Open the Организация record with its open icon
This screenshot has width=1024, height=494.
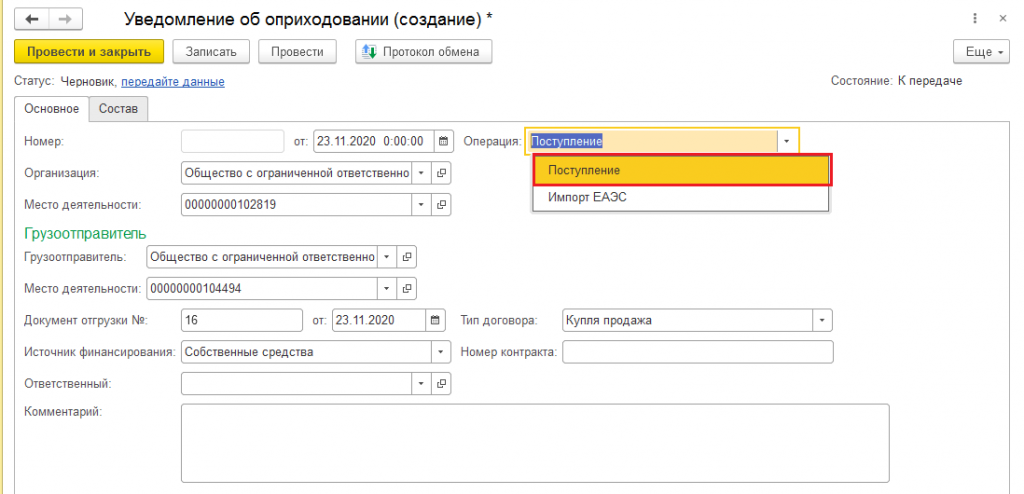pos(441,173)
